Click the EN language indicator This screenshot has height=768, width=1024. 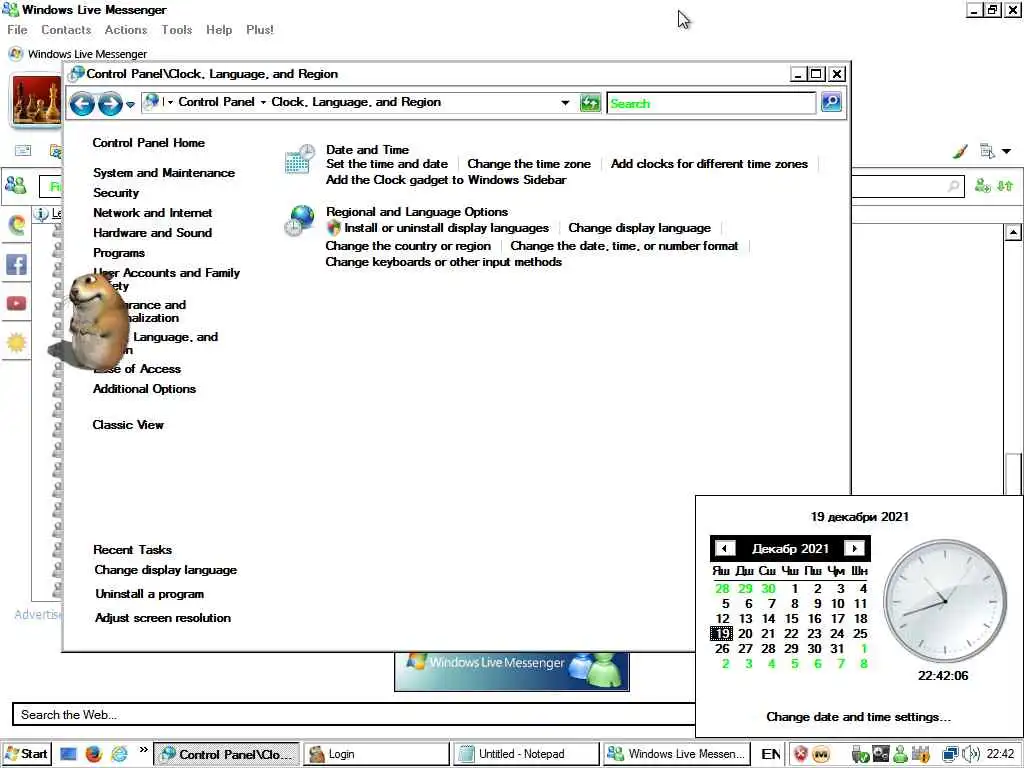point(771,754)
